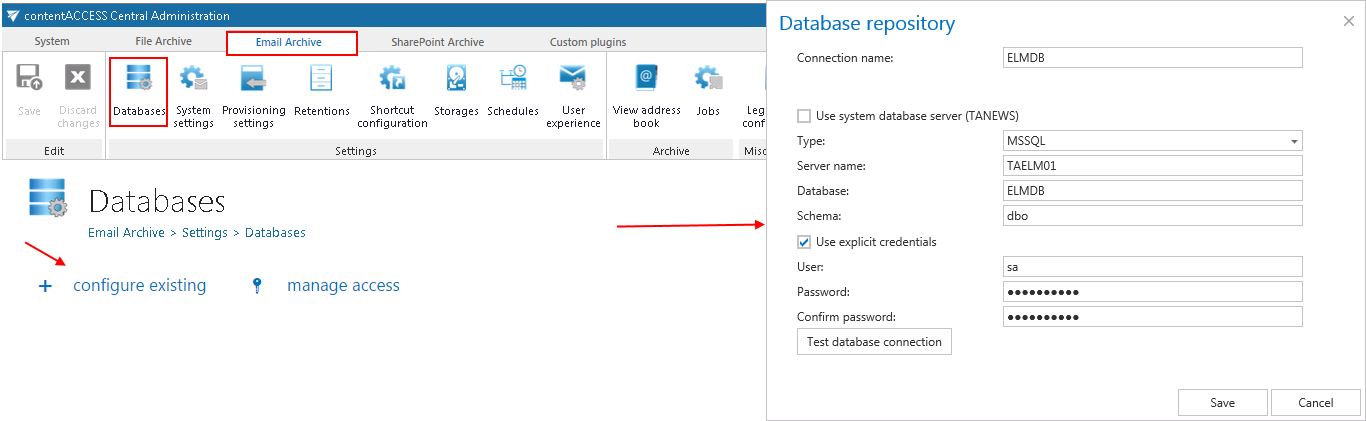Switch to the Email Archive tab
1366x421 pixels.
pos(291,42)
